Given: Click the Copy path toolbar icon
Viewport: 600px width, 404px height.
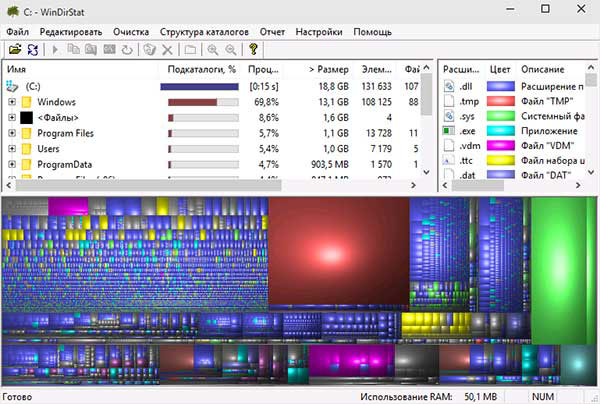Looking at the screenshot, I should pyautogui.click(x=74, y=49).
